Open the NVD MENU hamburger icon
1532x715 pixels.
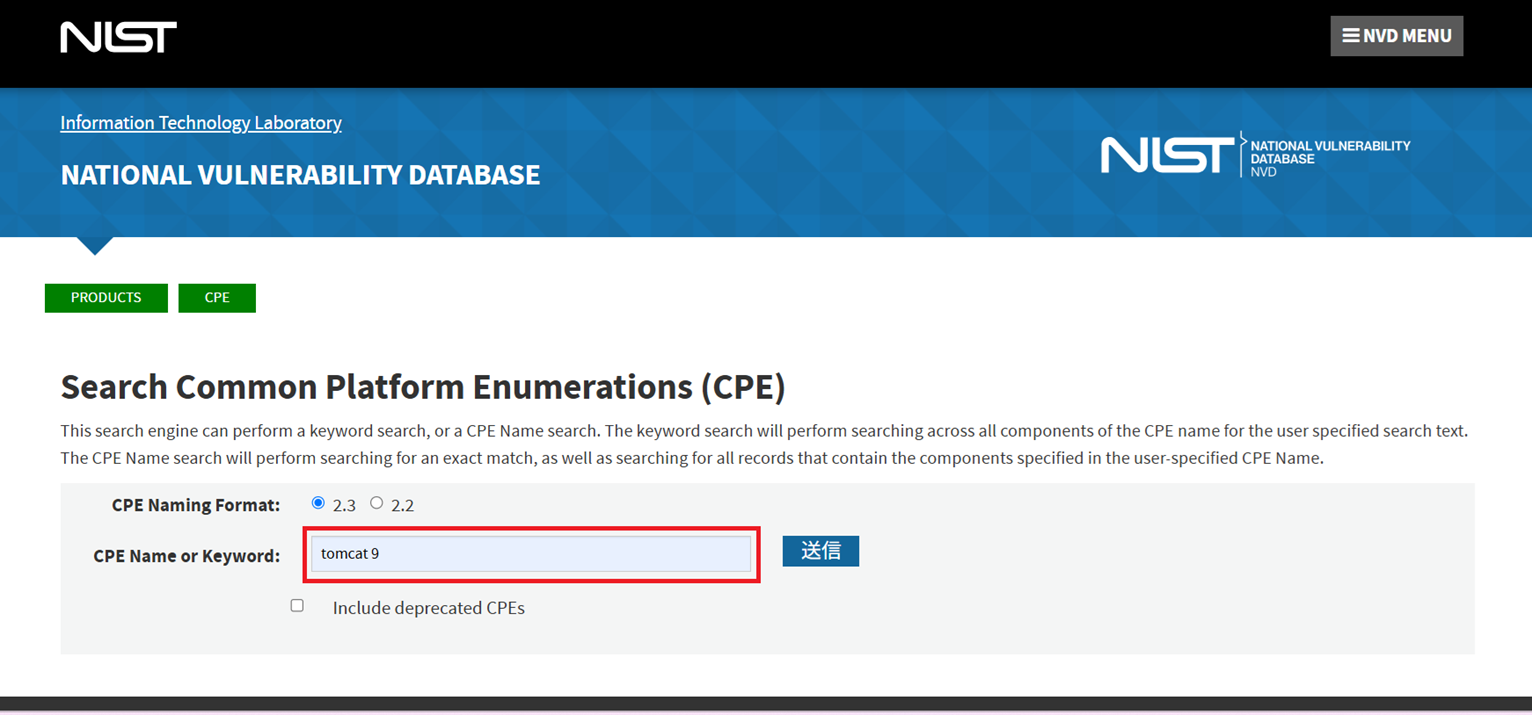1351,36
